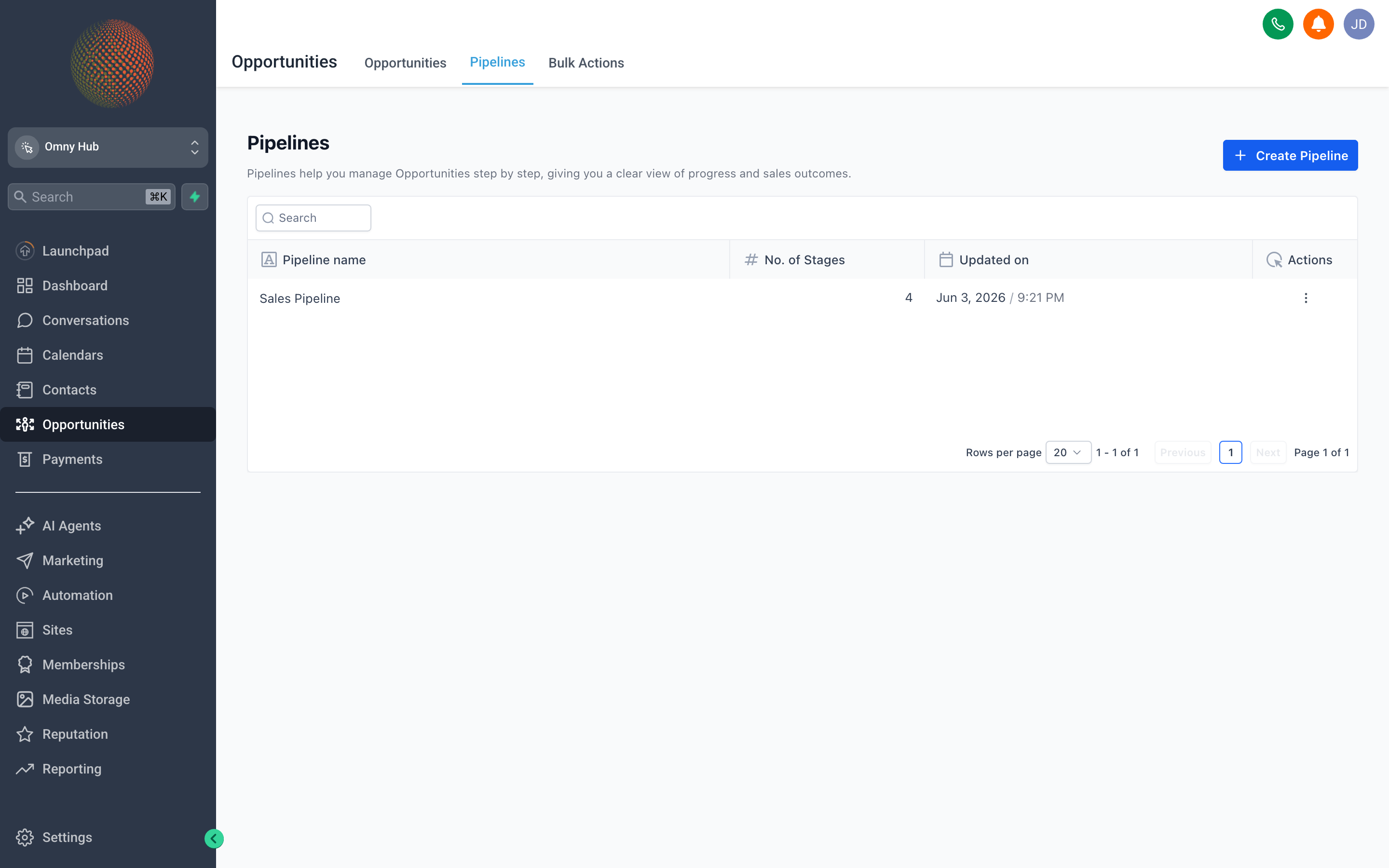Switch to the Opportunities tab
The image size is (1389, 868).
pyautogui.click(x=405, y=63)
